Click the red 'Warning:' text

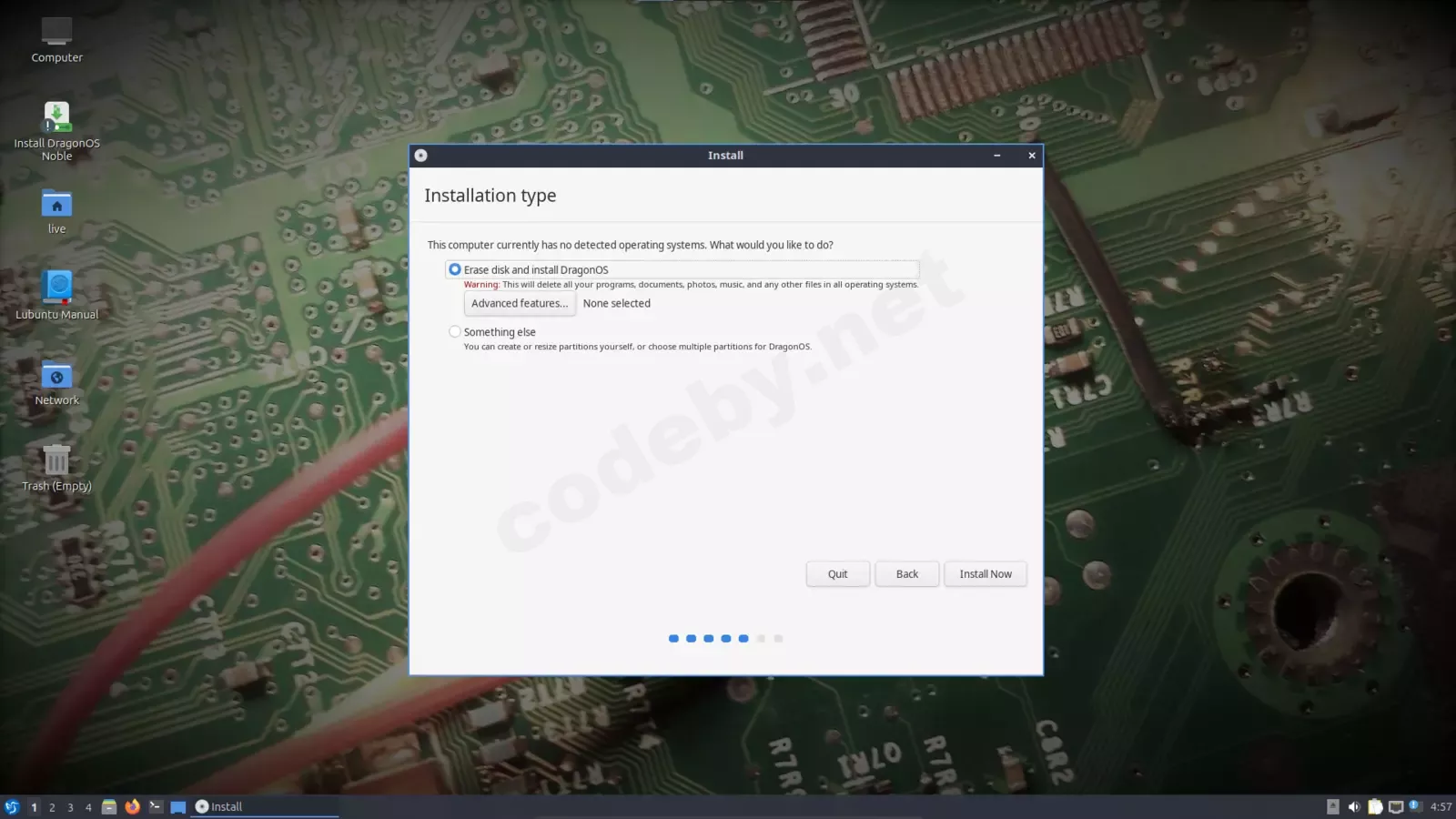481,285
